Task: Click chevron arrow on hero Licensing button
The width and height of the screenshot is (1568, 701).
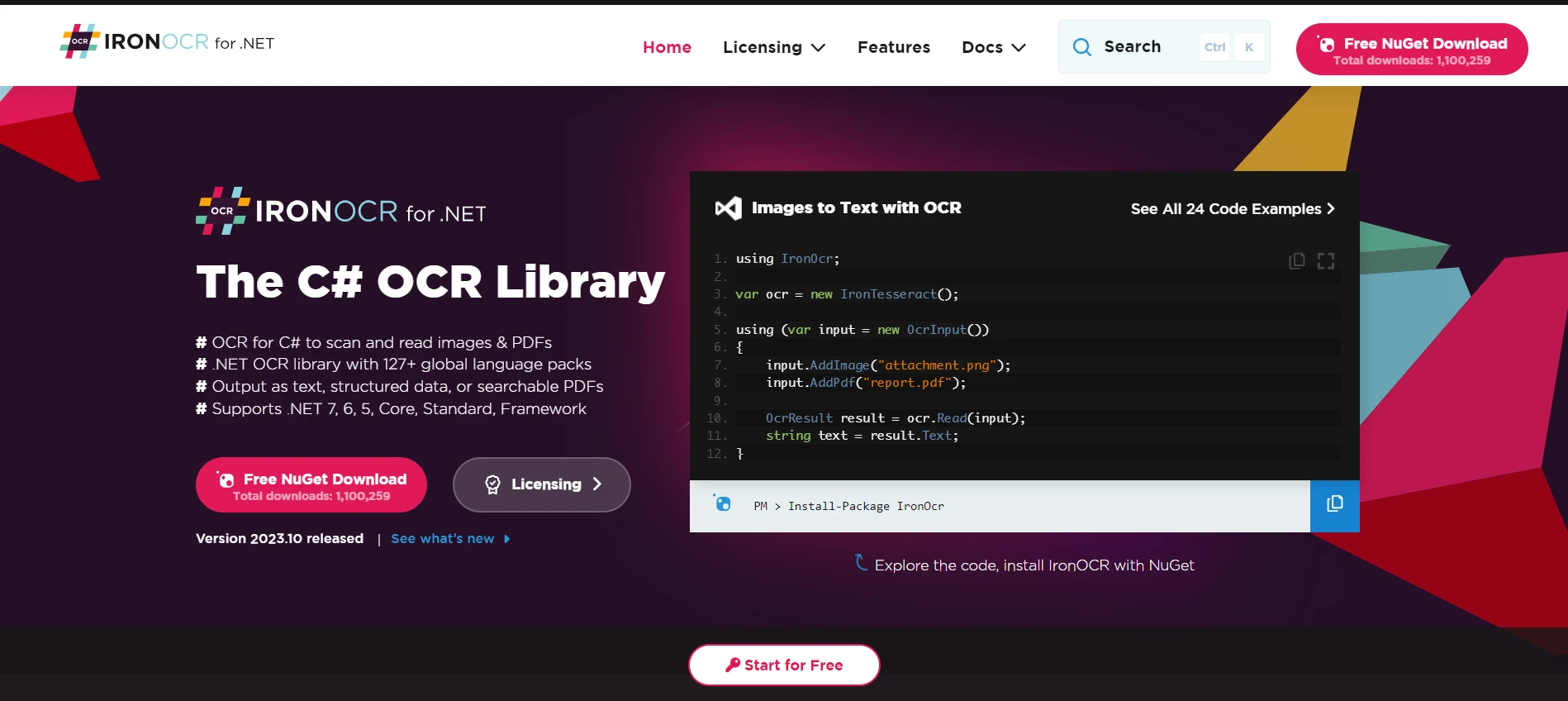Action: (x=597, y=484)
